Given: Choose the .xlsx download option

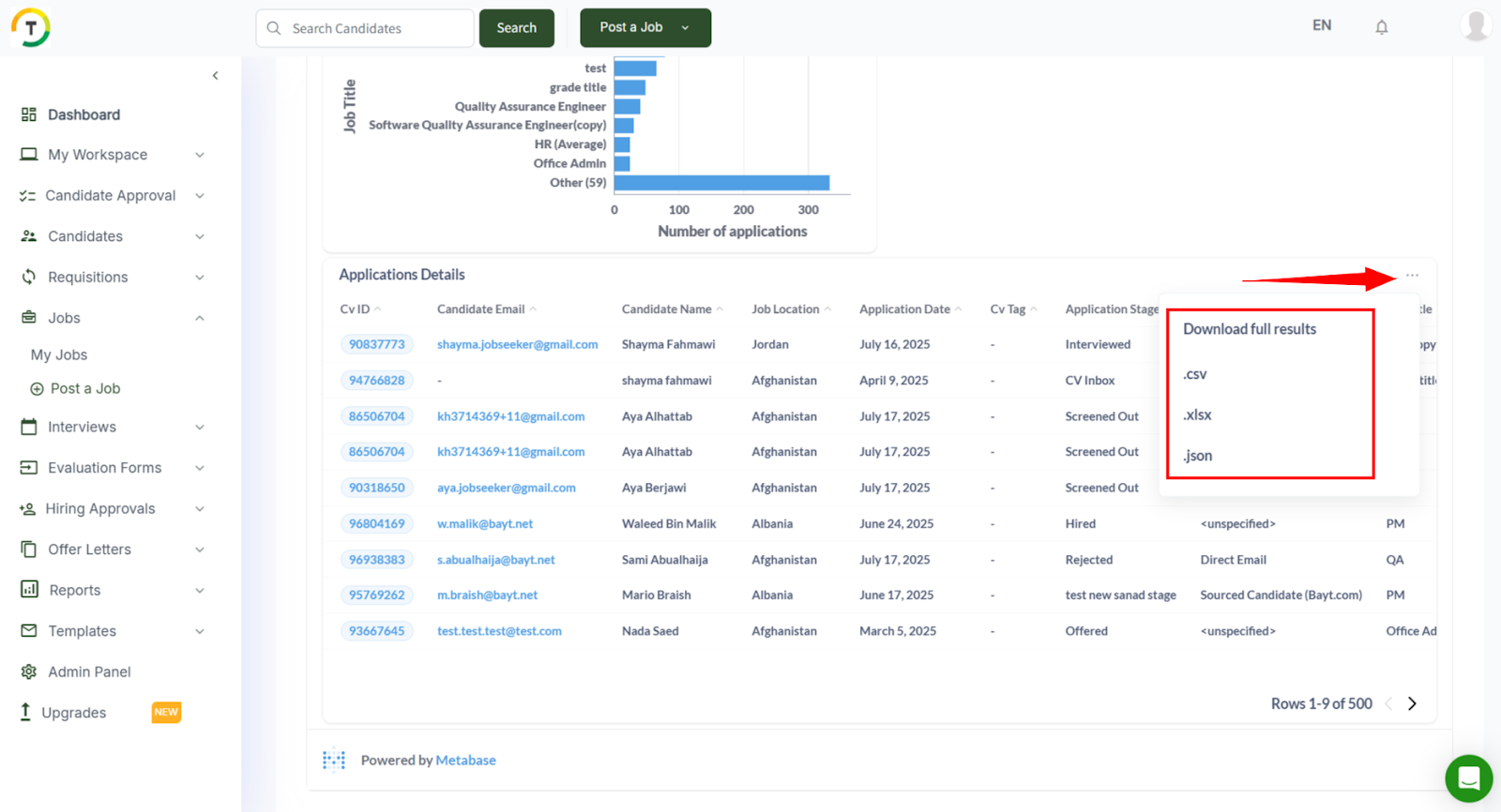Looking at the screenshot, I should 1198,414.
